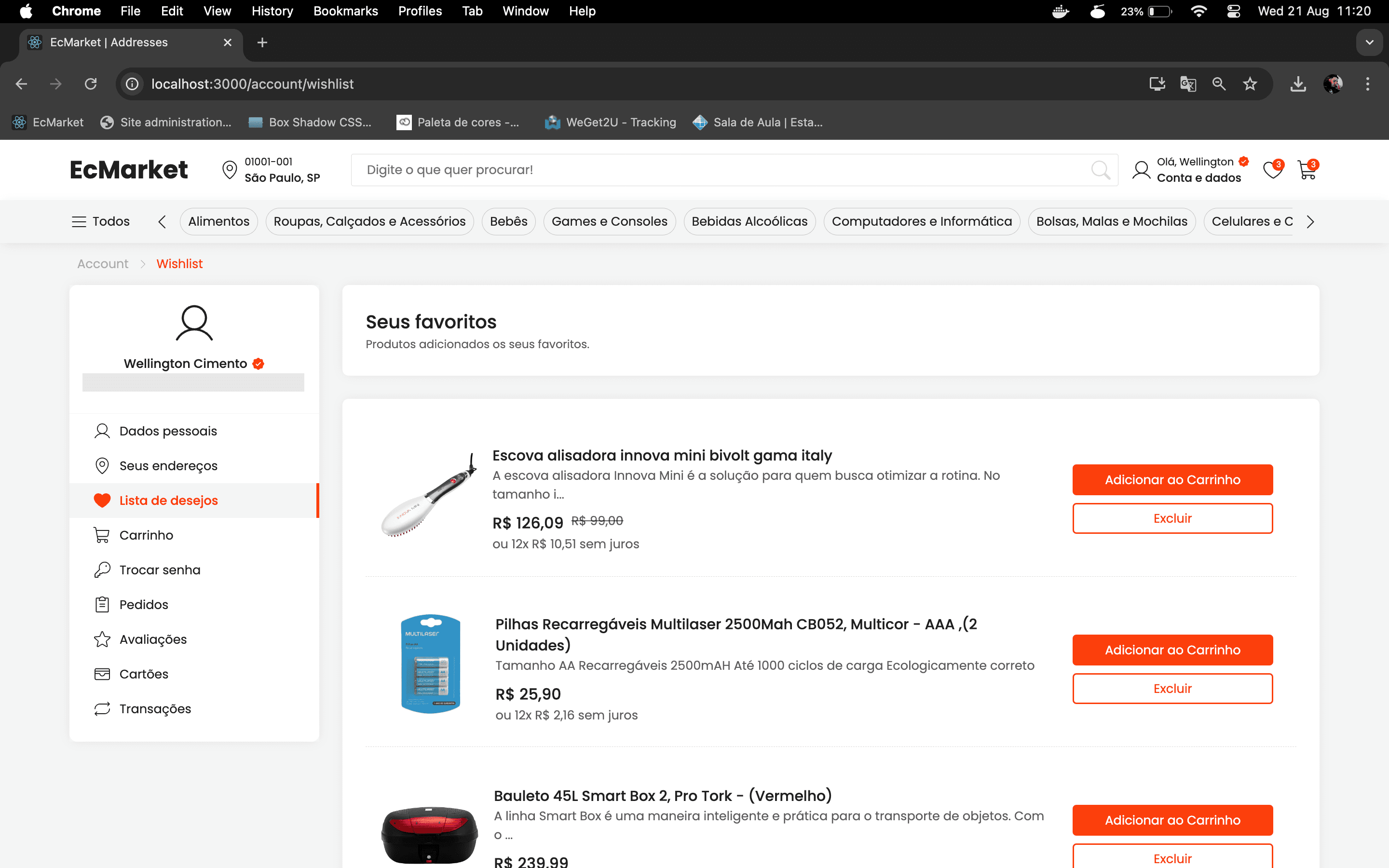
Task: Open the shopping cart icon in header
Action: point(1307,170)
